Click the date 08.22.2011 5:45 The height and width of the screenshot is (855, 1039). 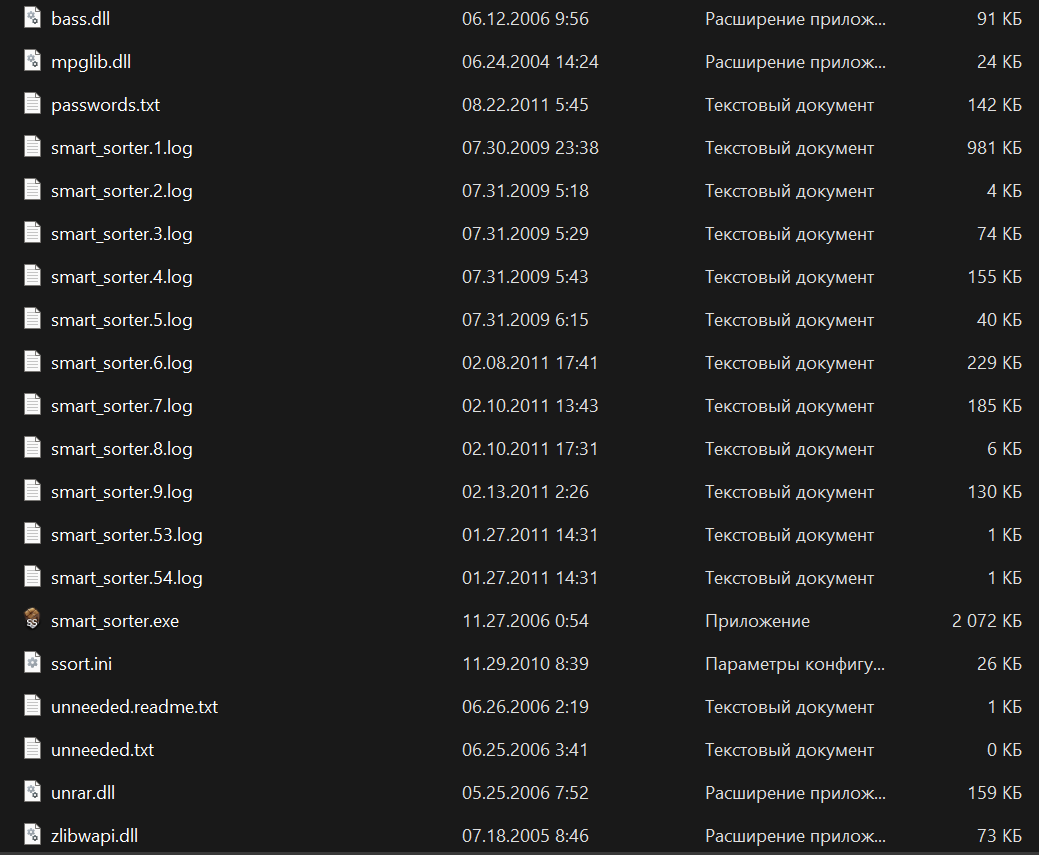tap(525, 105)
